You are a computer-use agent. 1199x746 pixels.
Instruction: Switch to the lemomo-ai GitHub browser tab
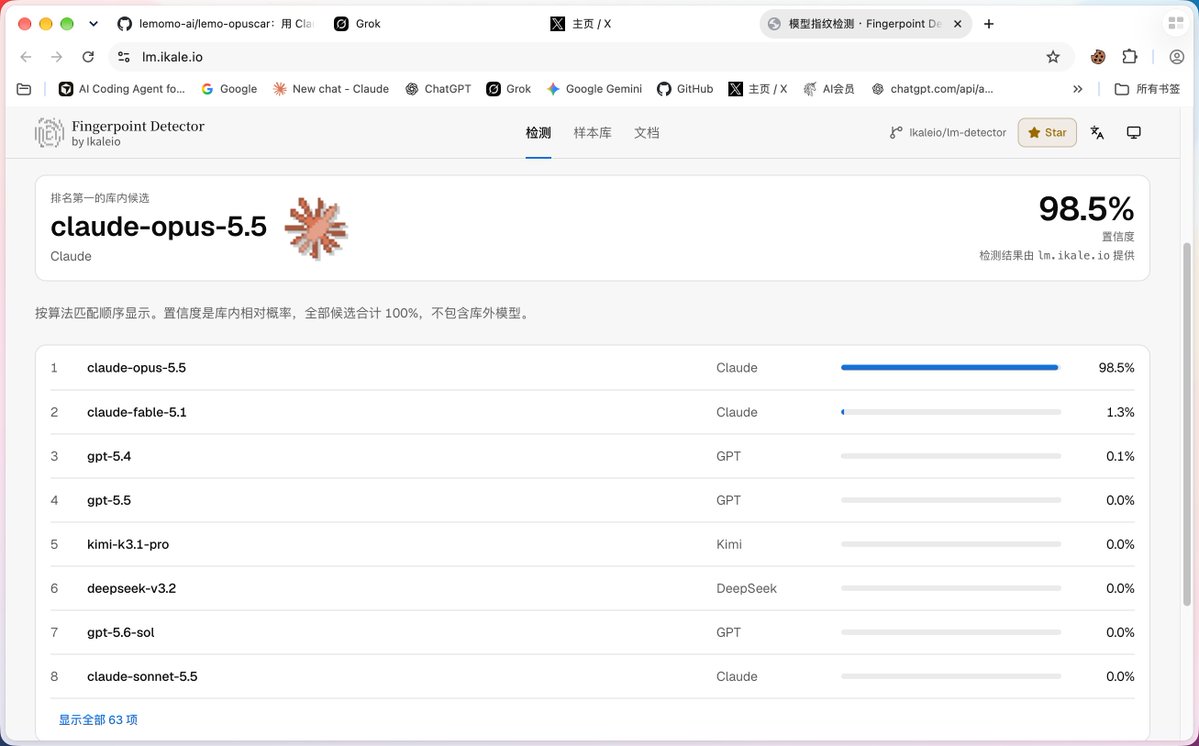tap(216, 24)
